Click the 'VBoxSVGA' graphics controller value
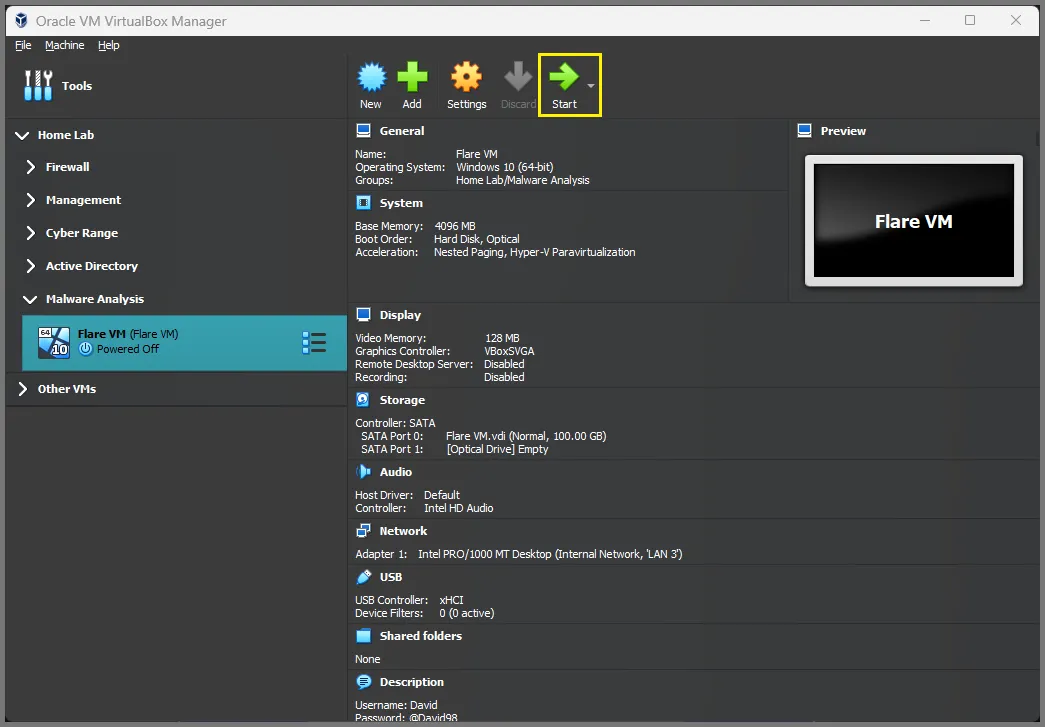 pos(509,351)
